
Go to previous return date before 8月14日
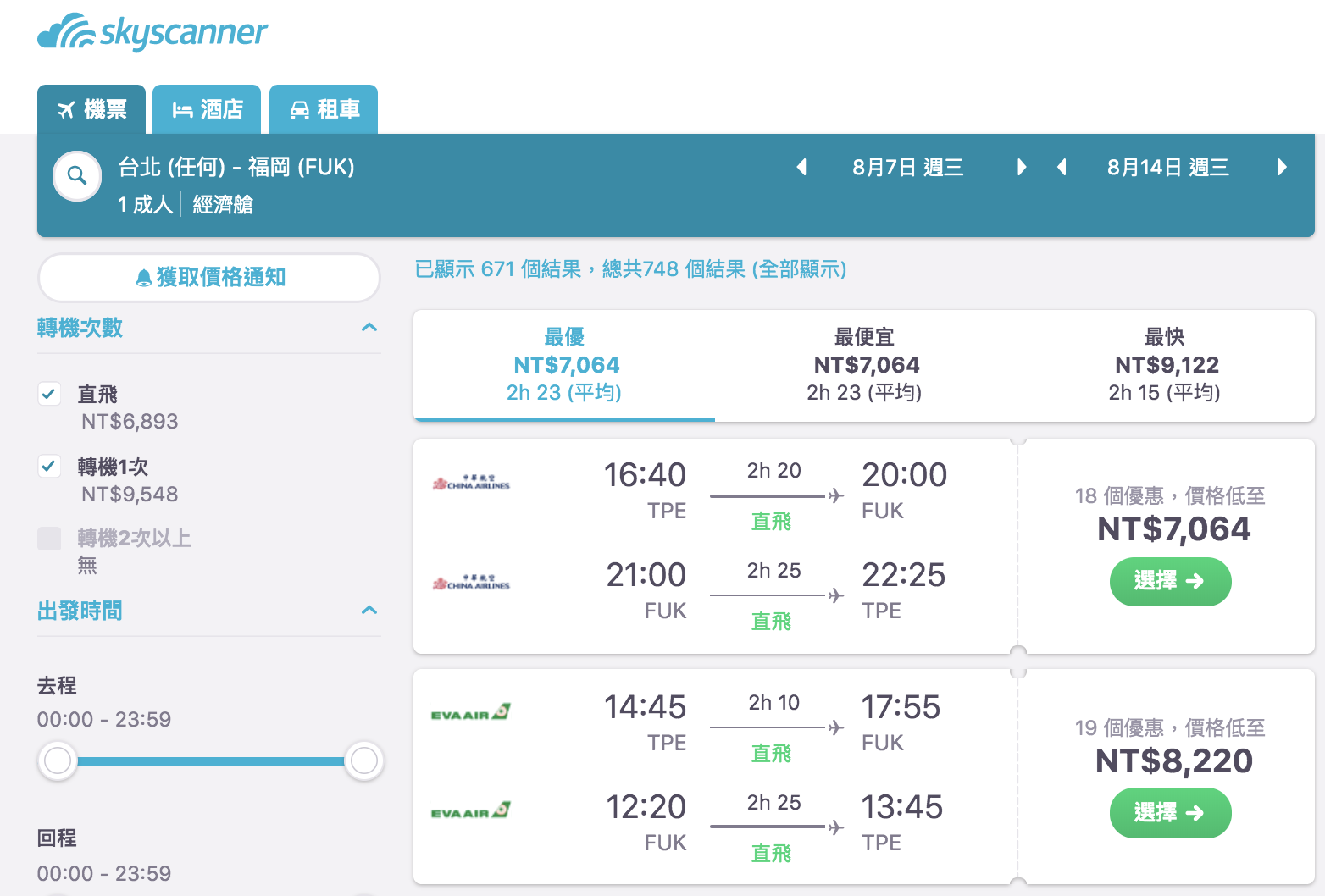coord(1061,167)
